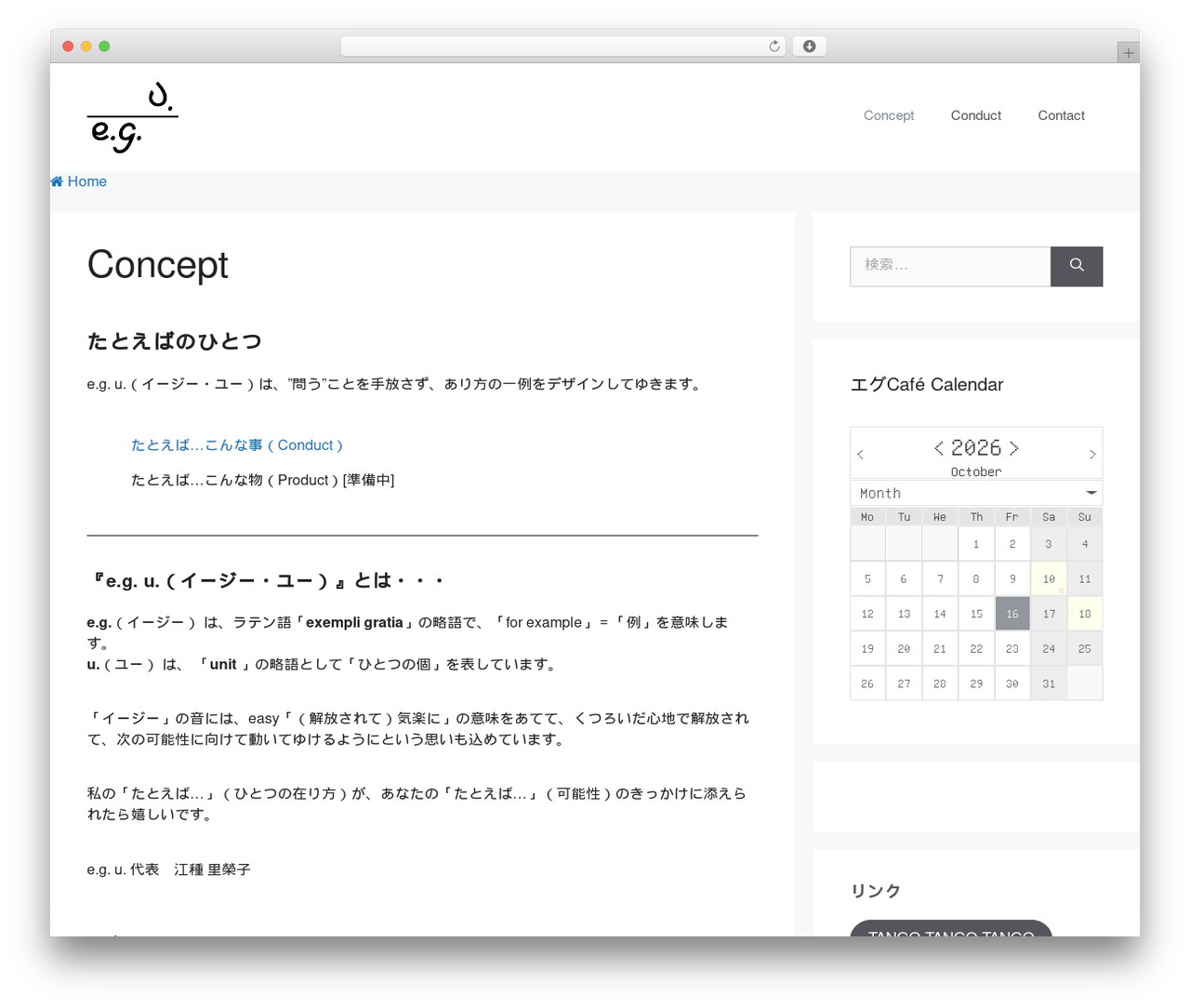
Task: Select October 18 in the calendar
Action: tap(1085, 614)
